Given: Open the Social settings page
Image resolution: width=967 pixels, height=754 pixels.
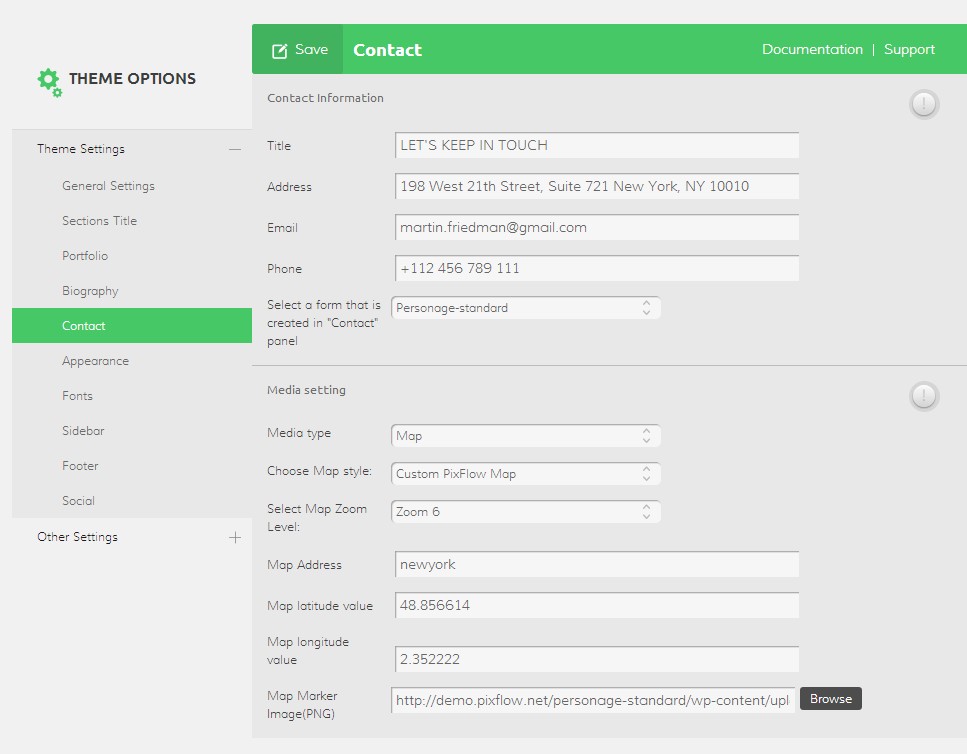Looking at the screenshot, I should pyautogui.click(x=78, y=501).
